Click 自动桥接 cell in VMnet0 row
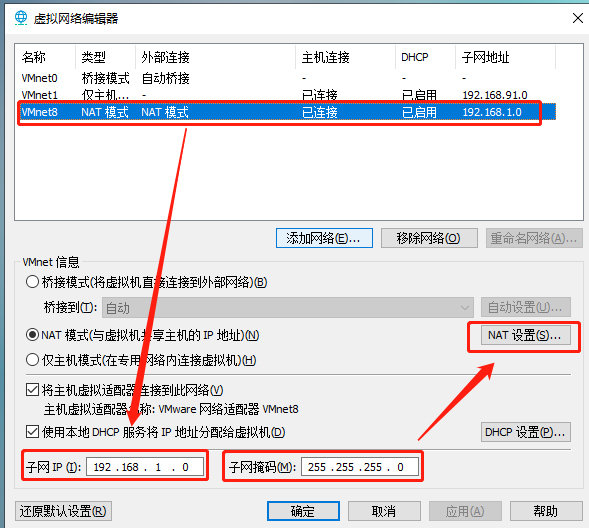This screenshot has height=528, width=589. click(x=165, y=78)
